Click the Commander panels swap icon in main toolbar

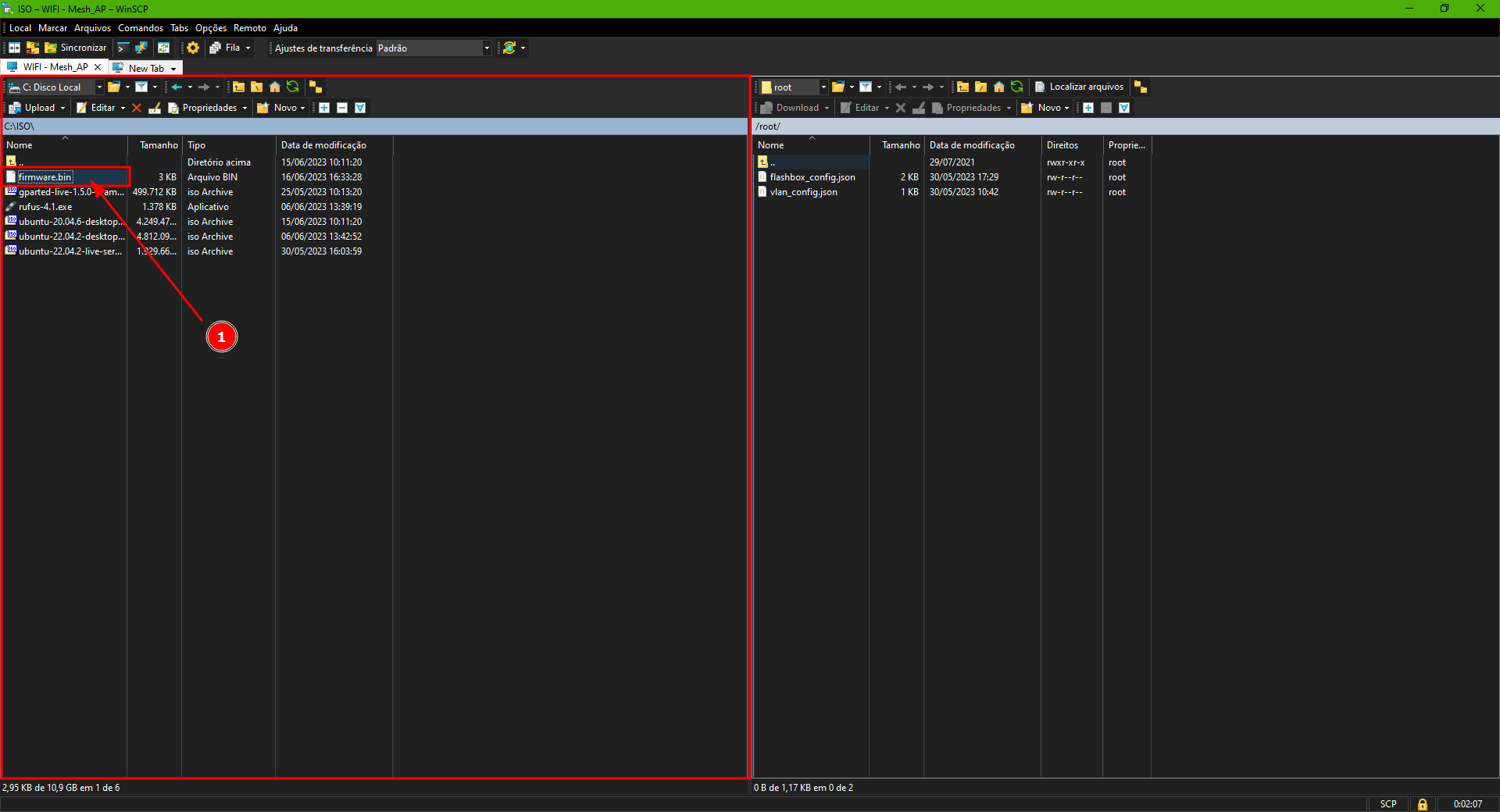click(14, 48)
